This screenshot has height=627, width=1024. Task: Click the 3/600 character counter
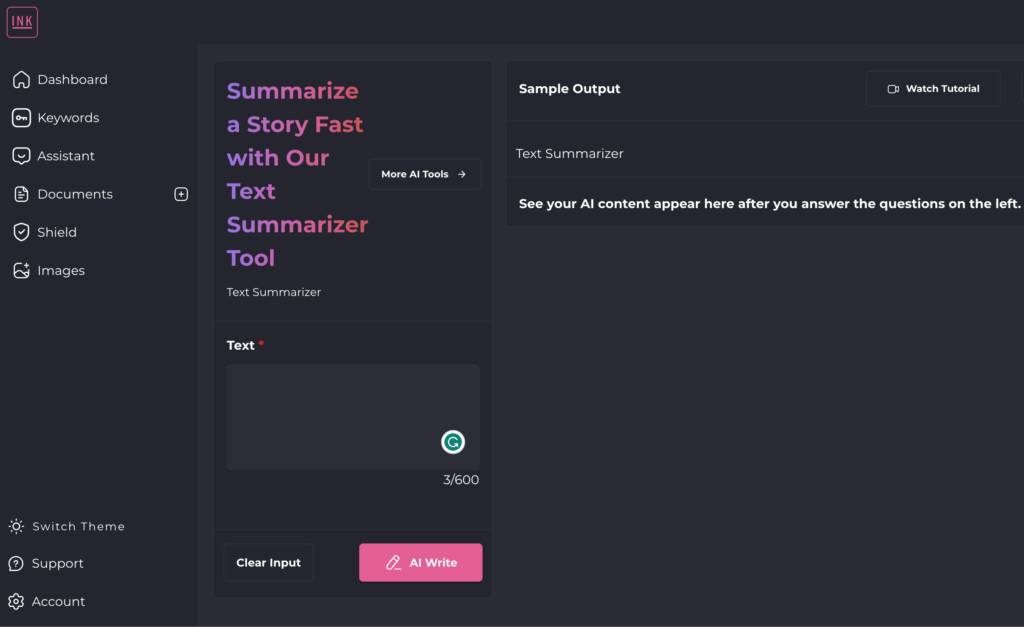point(461,479)
